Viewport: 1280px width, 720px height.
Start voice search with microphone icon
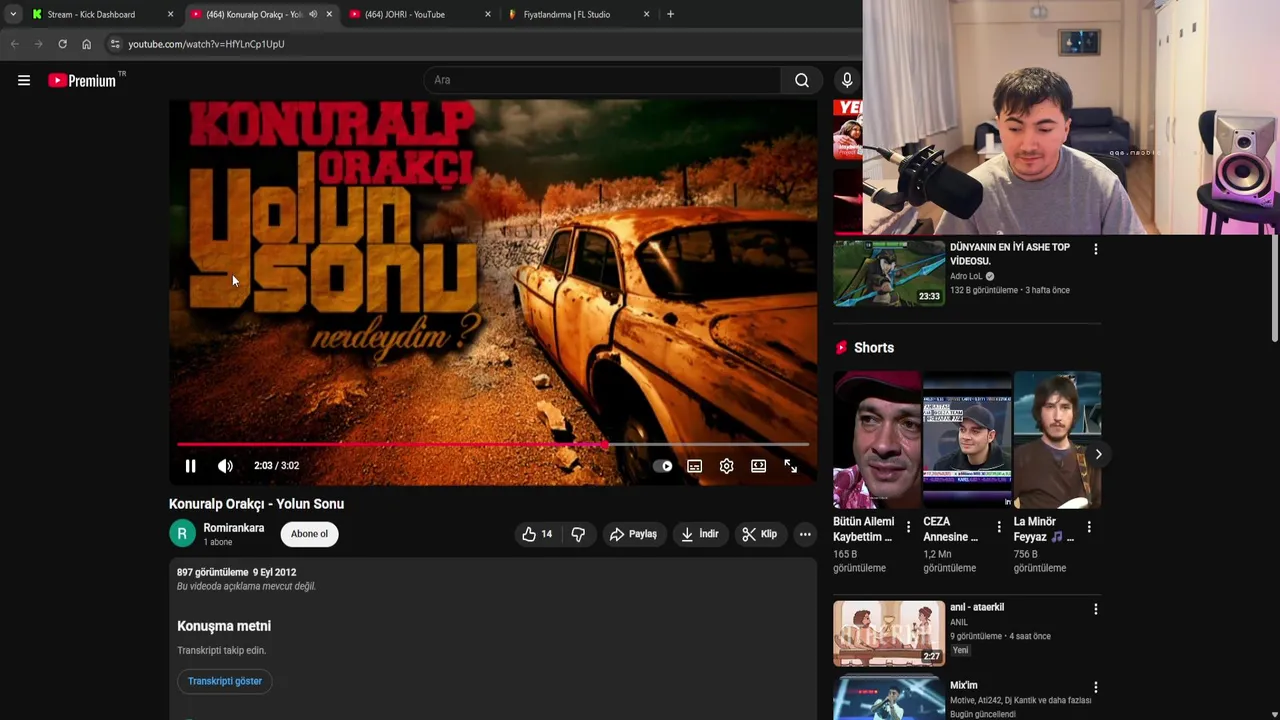847,80
